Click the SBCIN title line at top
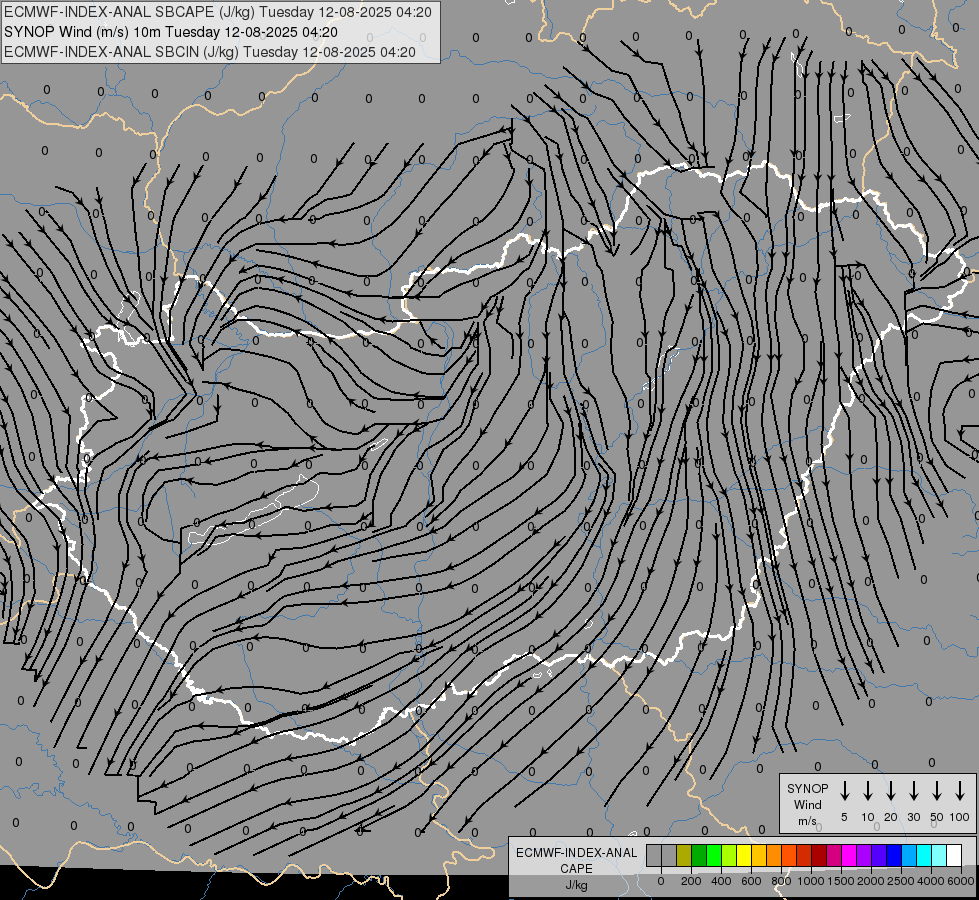Viewport: 979px width, 900px height. click(210, 52)
